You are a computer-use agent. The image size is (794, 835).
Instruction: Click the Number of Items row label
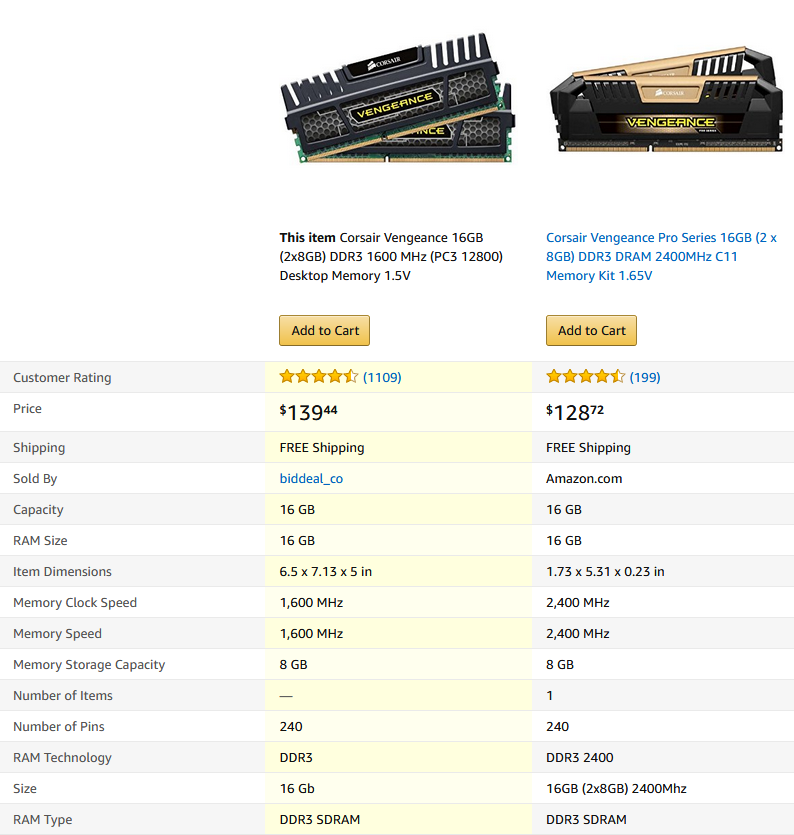tap(63, 695)
